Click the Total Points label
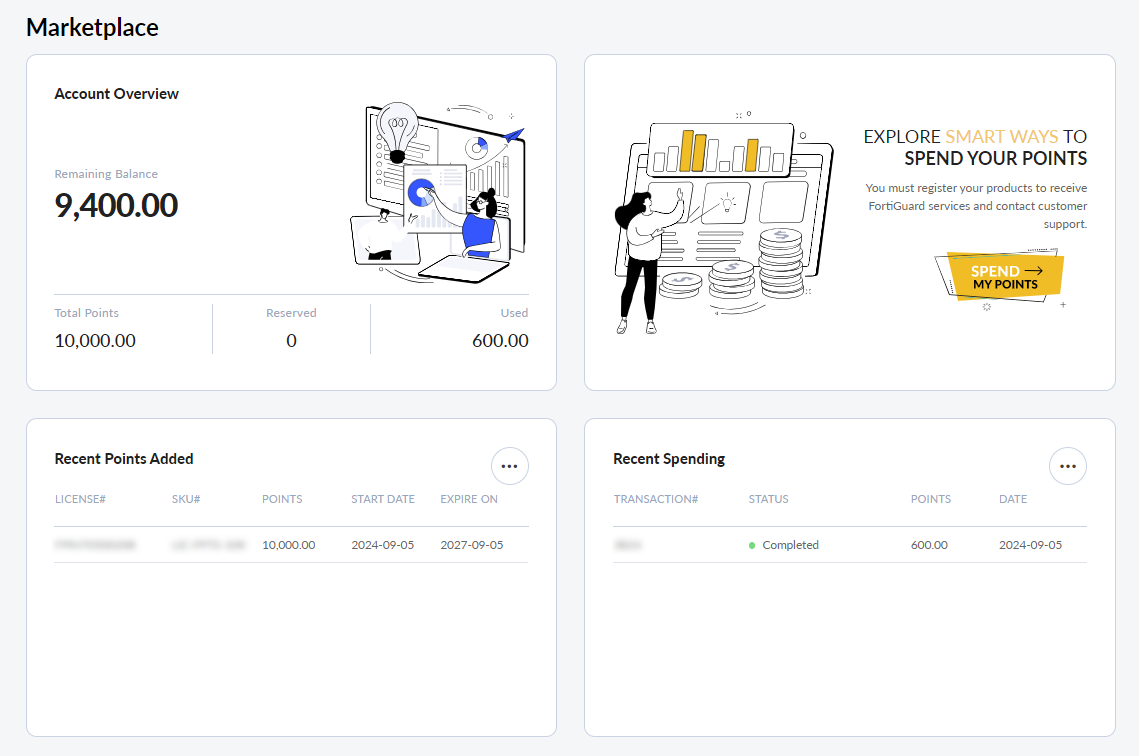Viewport: 1139px width, 756px height. point(86,313)
